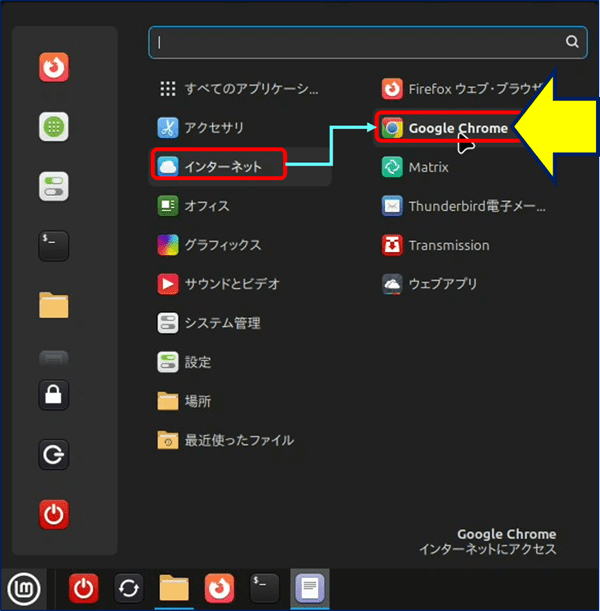Image resolution: width=600 pixels, height=611 pixels.
Task: Open System Settings toggle icon in sidebar
Action: [54, 186]
